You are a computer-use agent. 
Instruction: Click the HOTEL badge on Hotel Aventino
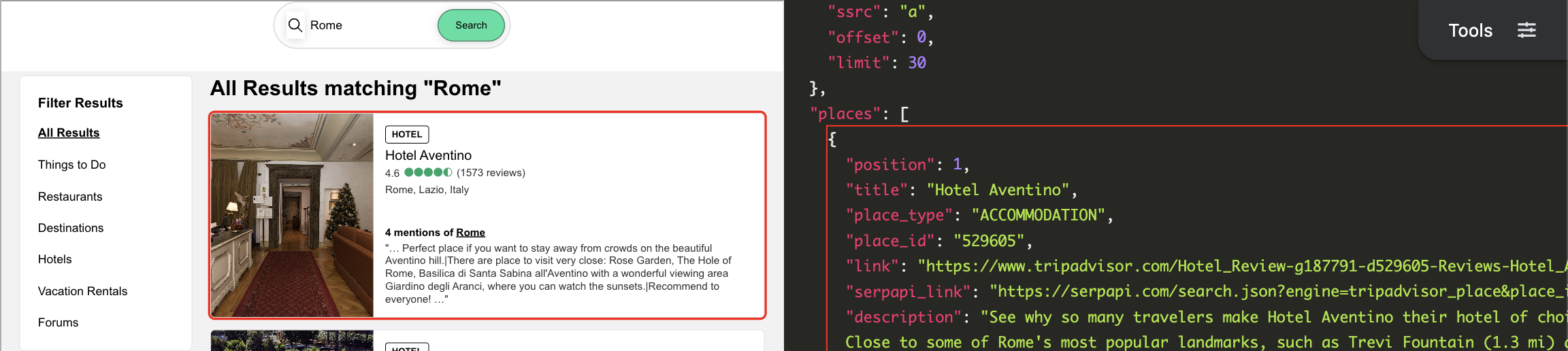tap(407, 134)
